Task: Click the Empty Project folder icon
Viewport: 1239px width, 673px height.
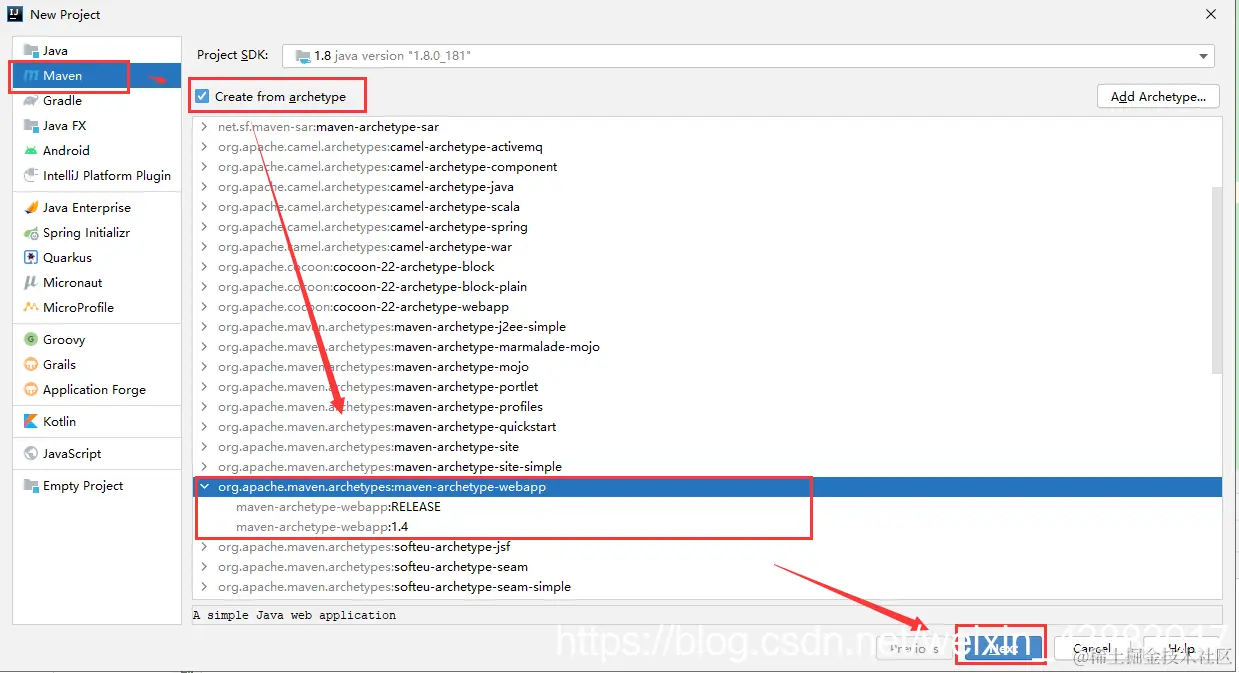Action: [x=31, y=486]
